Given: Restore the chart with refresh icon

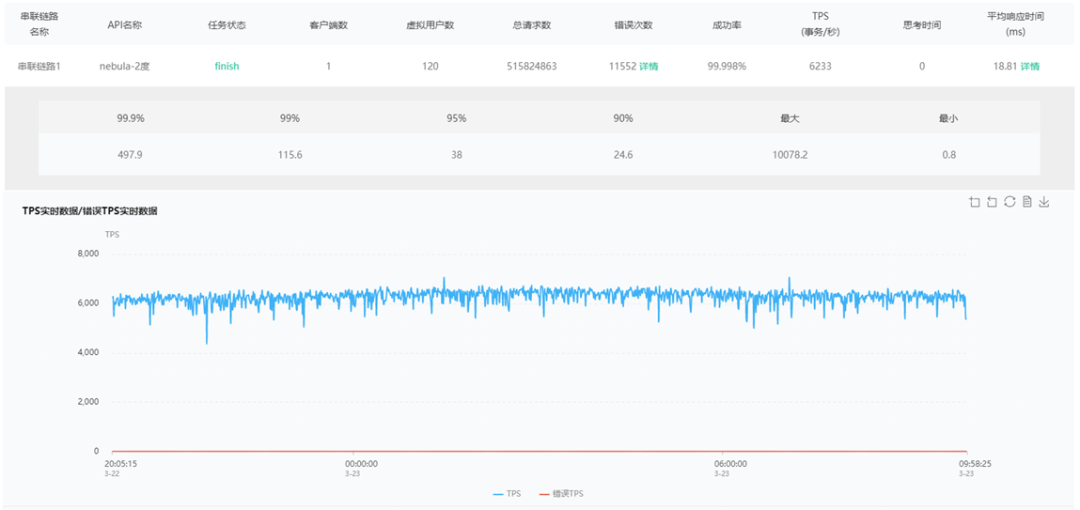Looking at the screenshot, I should (1010, 201).
